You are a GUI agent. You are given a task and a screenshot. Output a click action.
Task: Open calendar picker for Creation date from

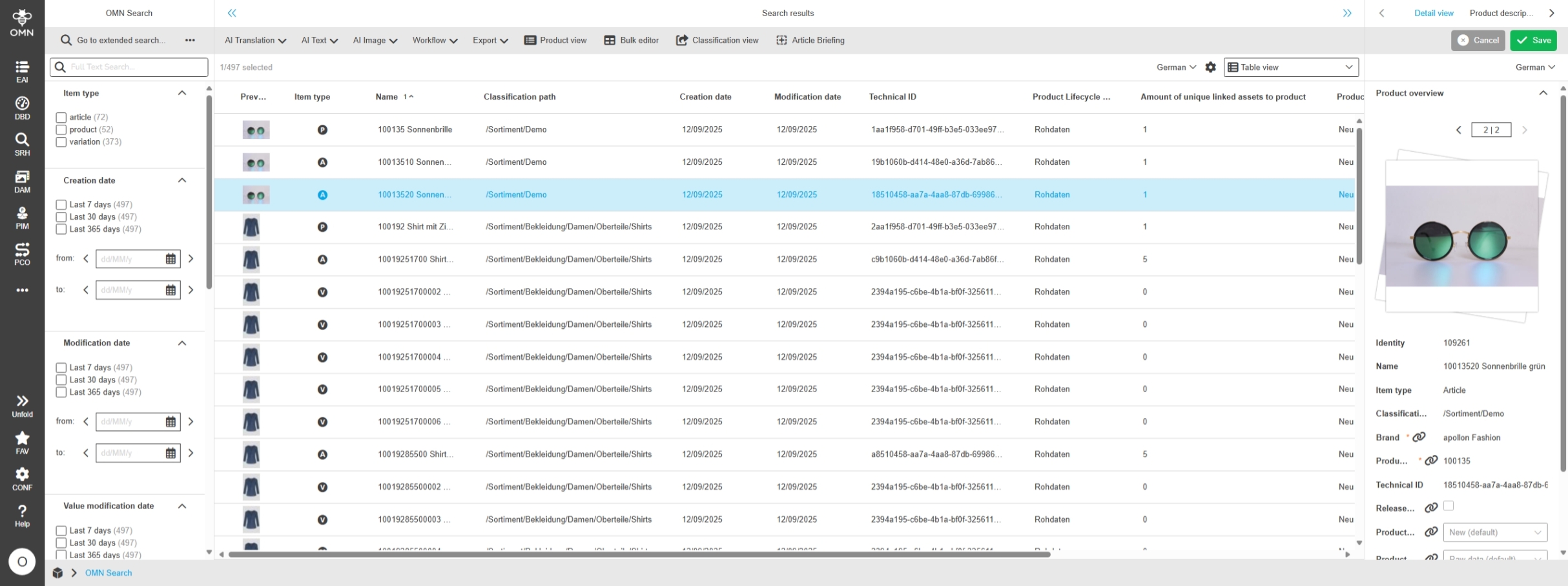tap(170, 259)
